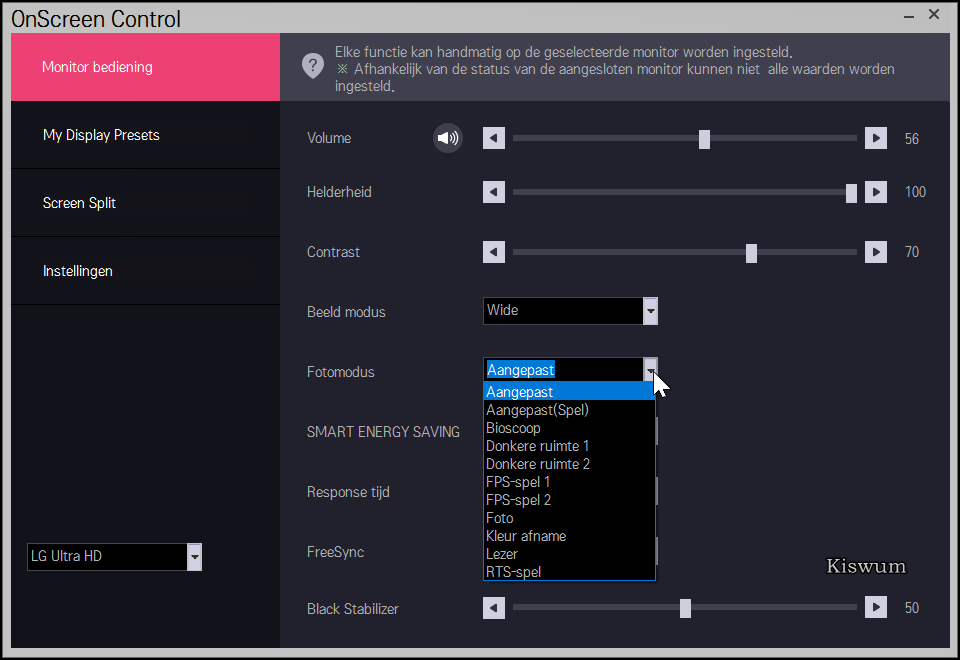This screenshot has height=660, width=960.
Task: Go to the Screen Split tab
Action: 145,203
